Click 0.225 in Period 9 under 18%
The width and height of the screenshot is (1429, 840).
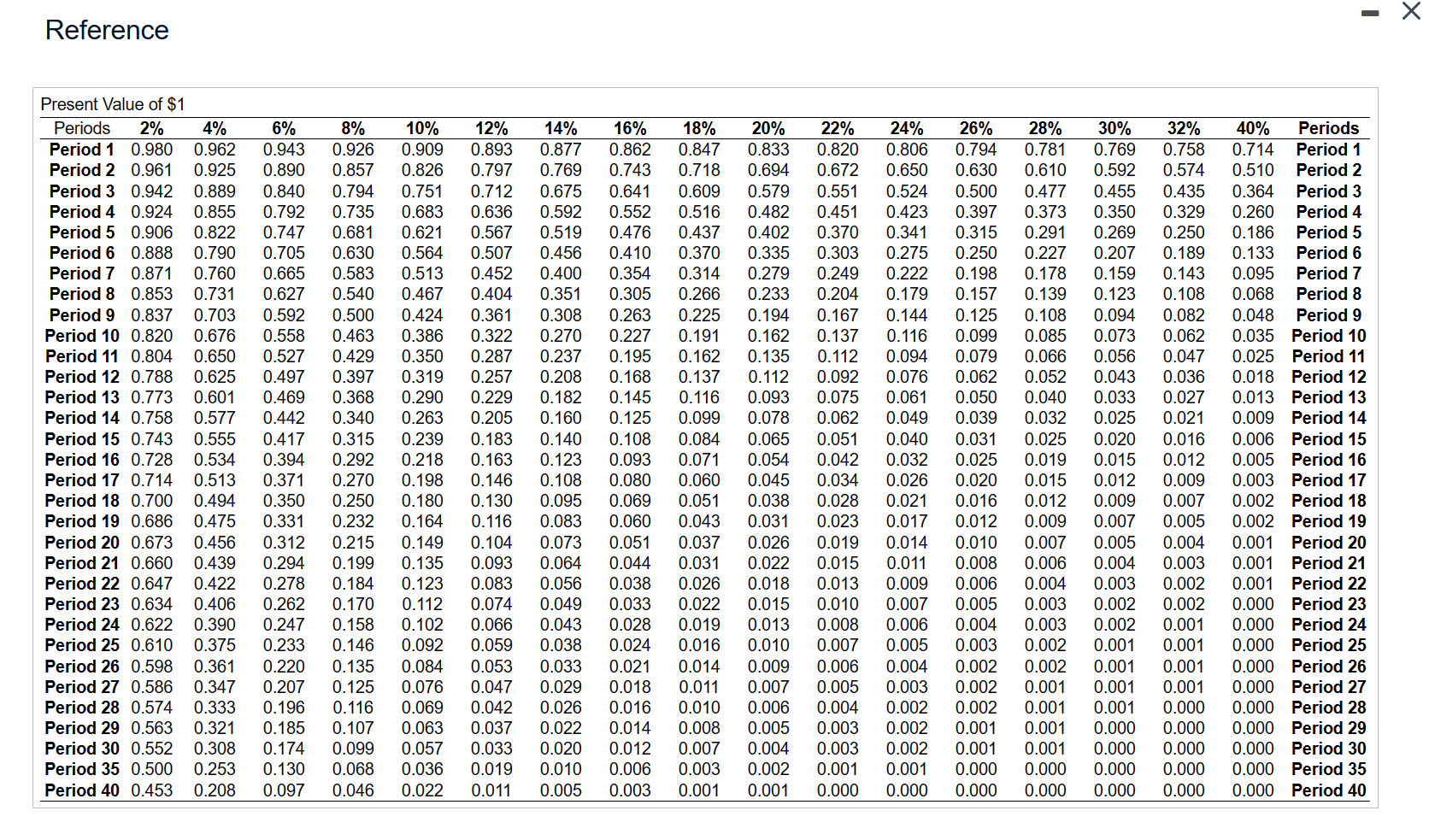point(699,315)
